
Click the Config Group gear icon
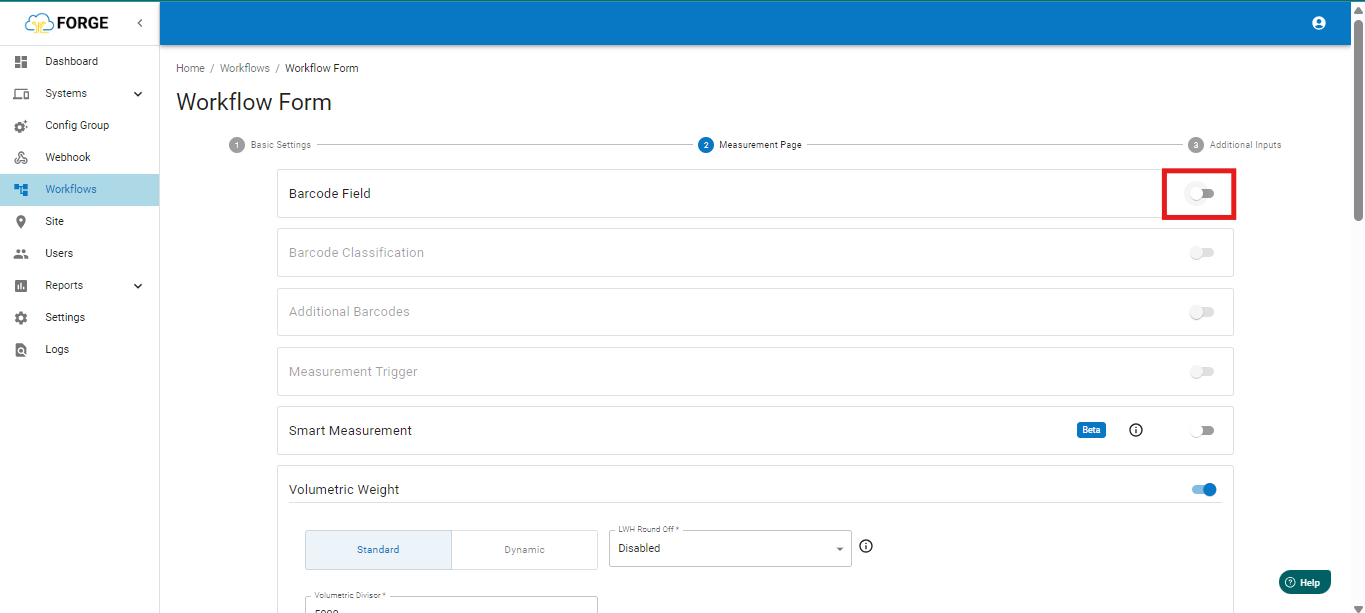(21, 126)
